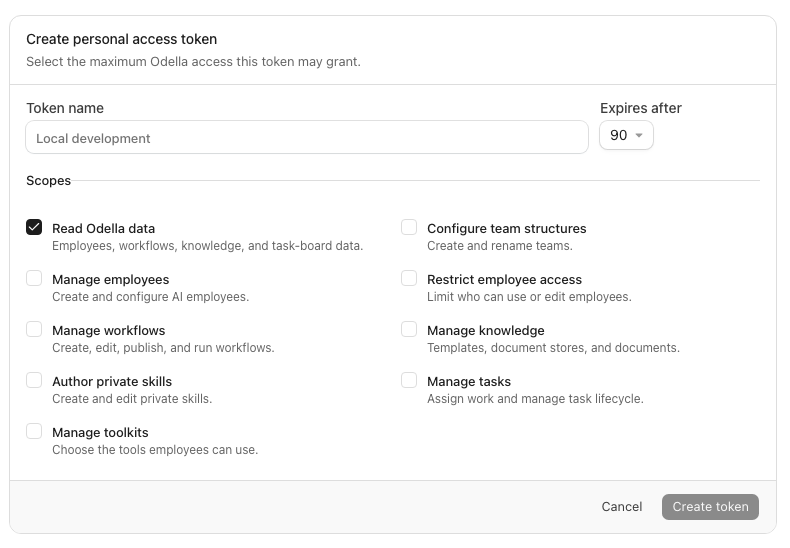Click the 'Manage employees' label text
790x548 pixels.
tap(111, 280)
